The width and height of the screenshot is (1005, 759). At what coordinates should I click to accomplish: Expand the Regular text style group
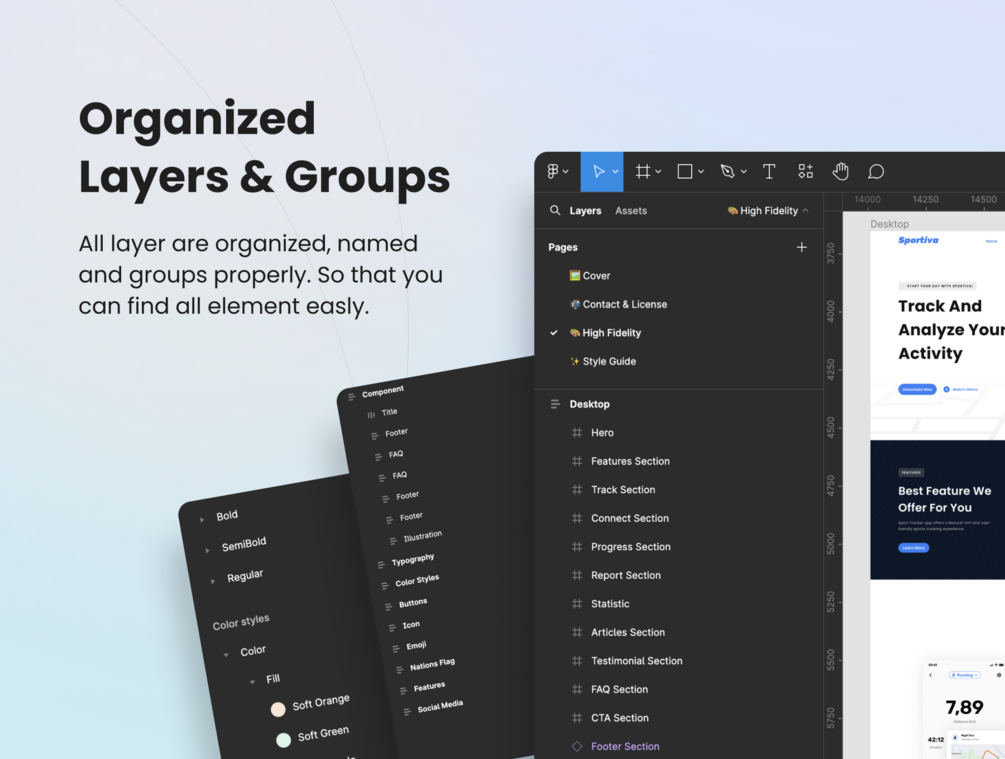(x=213, y=581)
